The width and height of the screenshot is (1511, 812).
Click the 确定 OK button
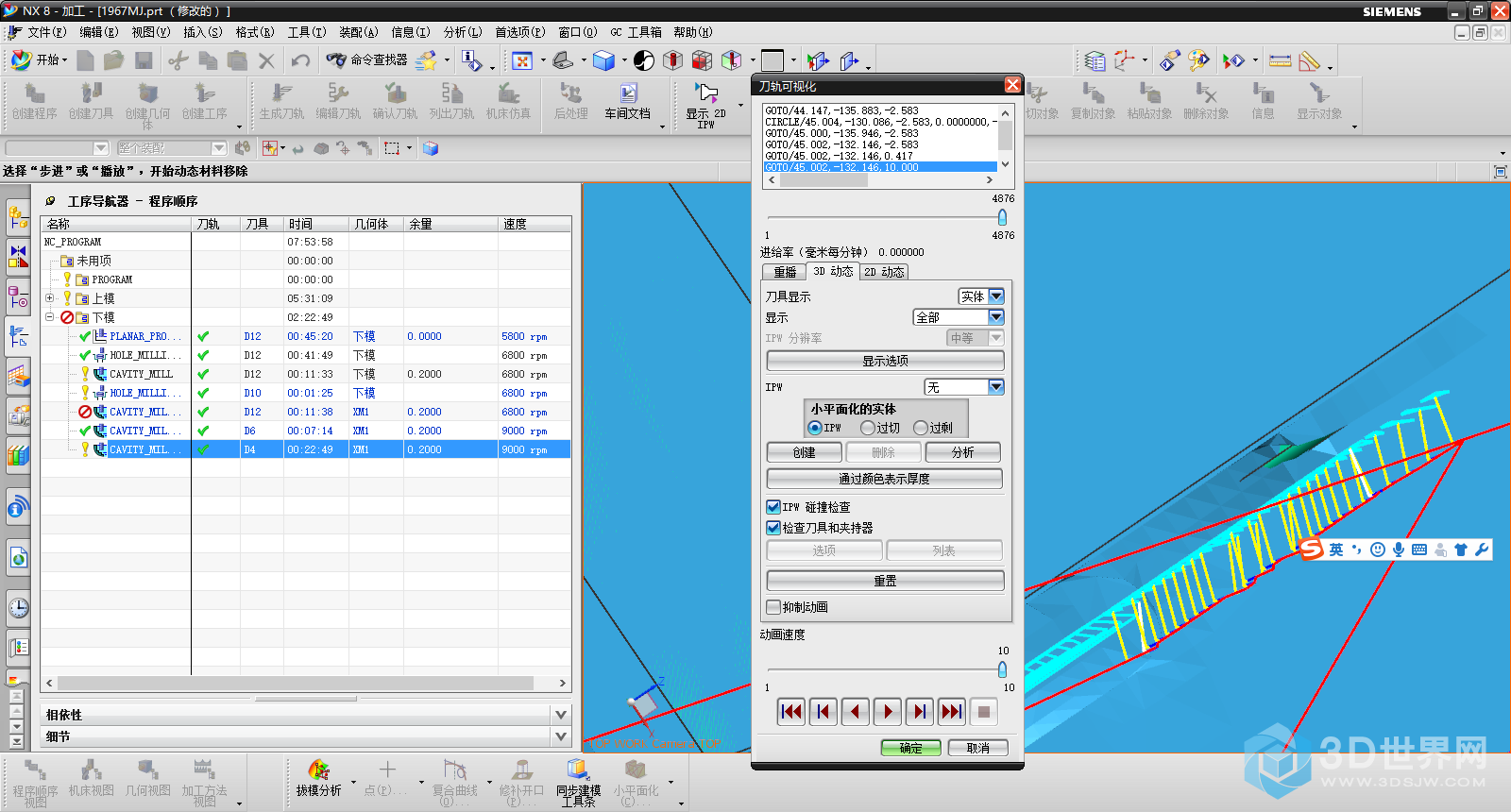[910, 748]
